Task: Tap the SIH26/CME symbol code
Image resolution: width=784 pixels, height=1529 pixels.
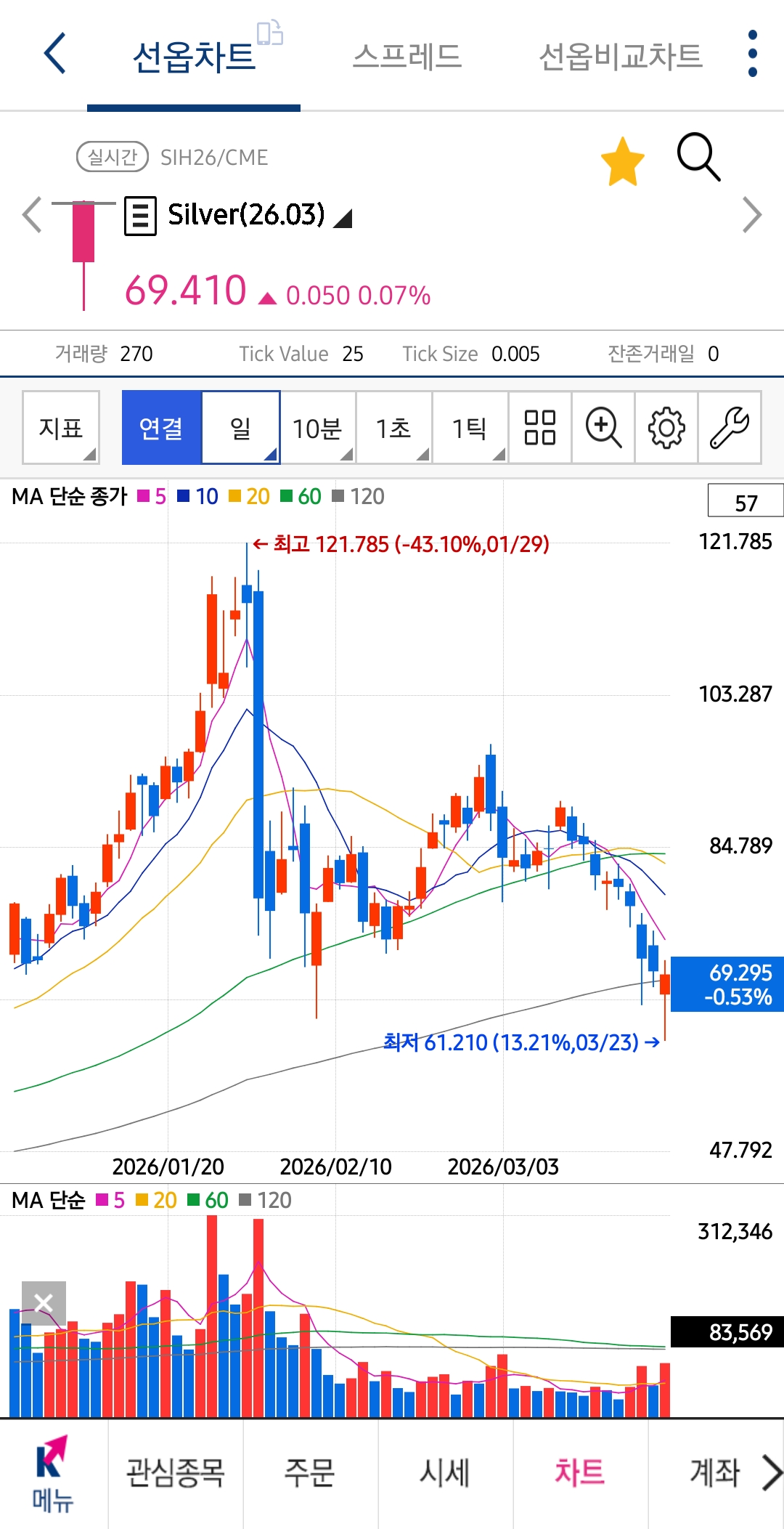Action: (214, 158)
